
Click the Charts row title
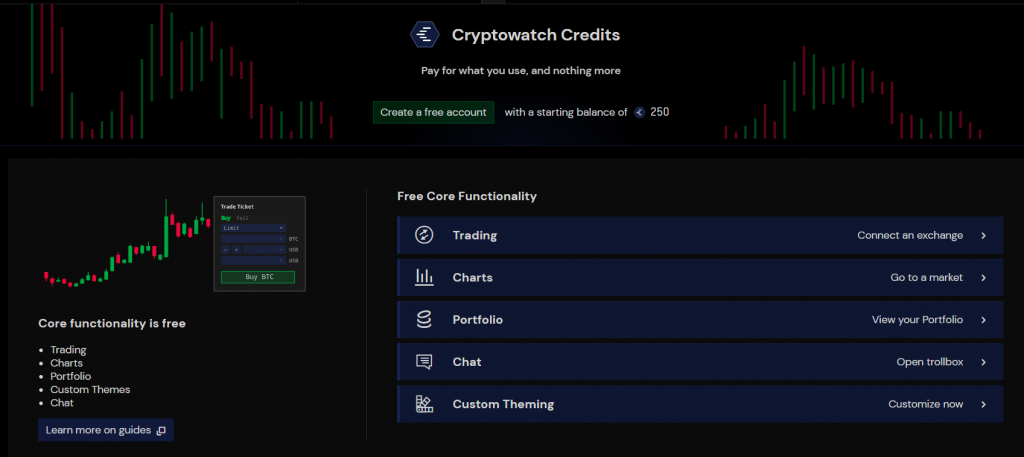pyautogui.click(x=473, y=277)
